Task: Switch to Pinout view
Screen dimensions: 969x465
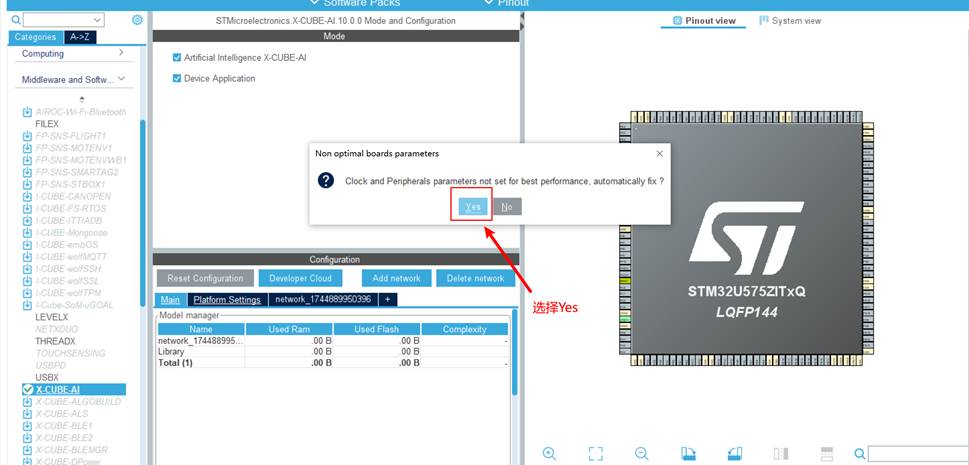Action: click(703, 20)
